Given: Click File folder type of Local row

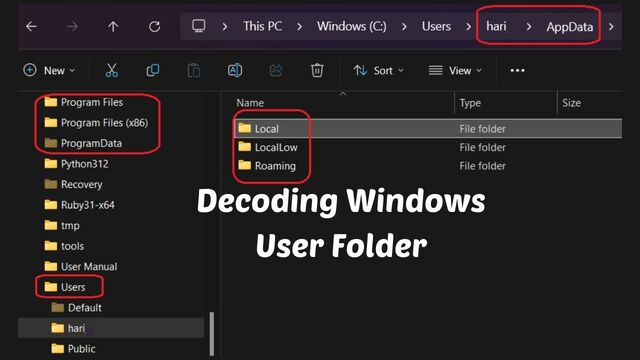Looking at the screenshot, I should click(482, 129).
